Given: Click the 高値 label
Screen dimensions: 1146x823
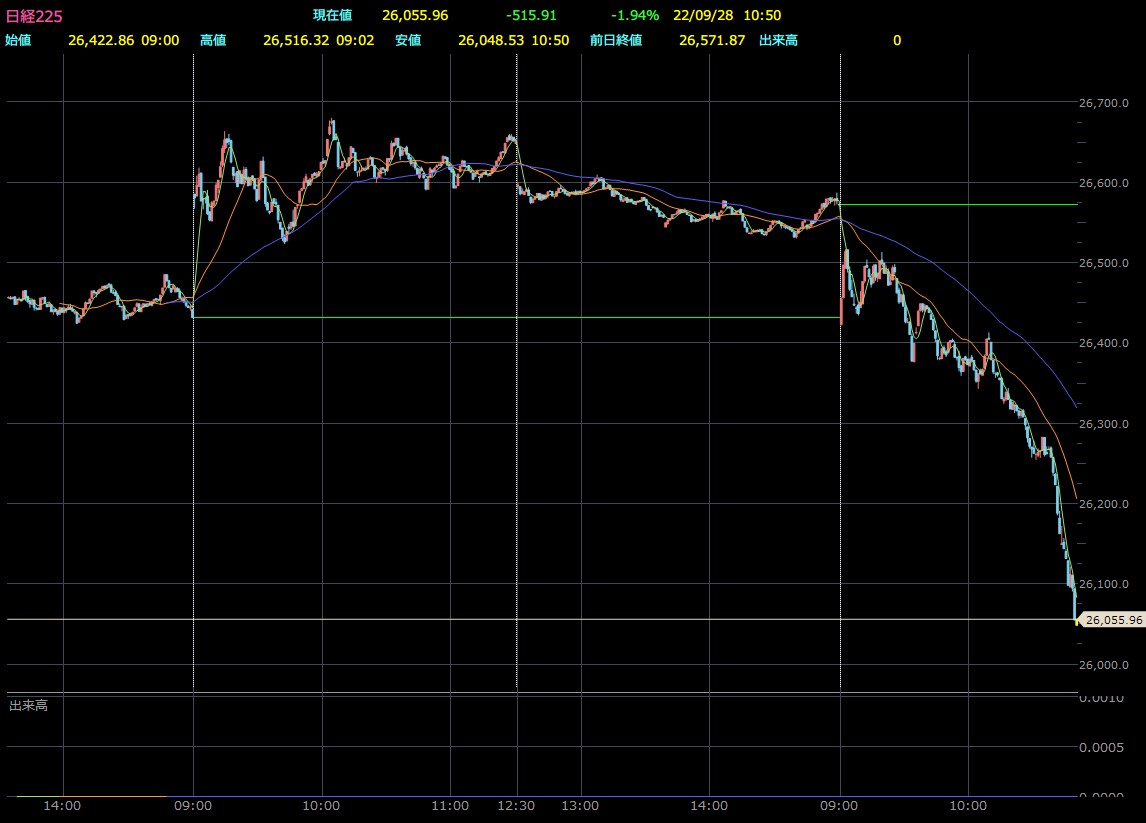Looking at the screenshot, I should [213, 40].
